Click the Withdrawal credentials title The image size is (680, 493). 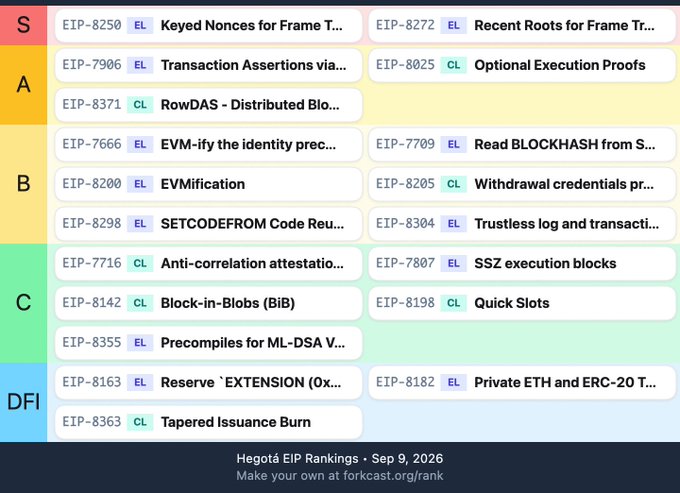[564, 184]
